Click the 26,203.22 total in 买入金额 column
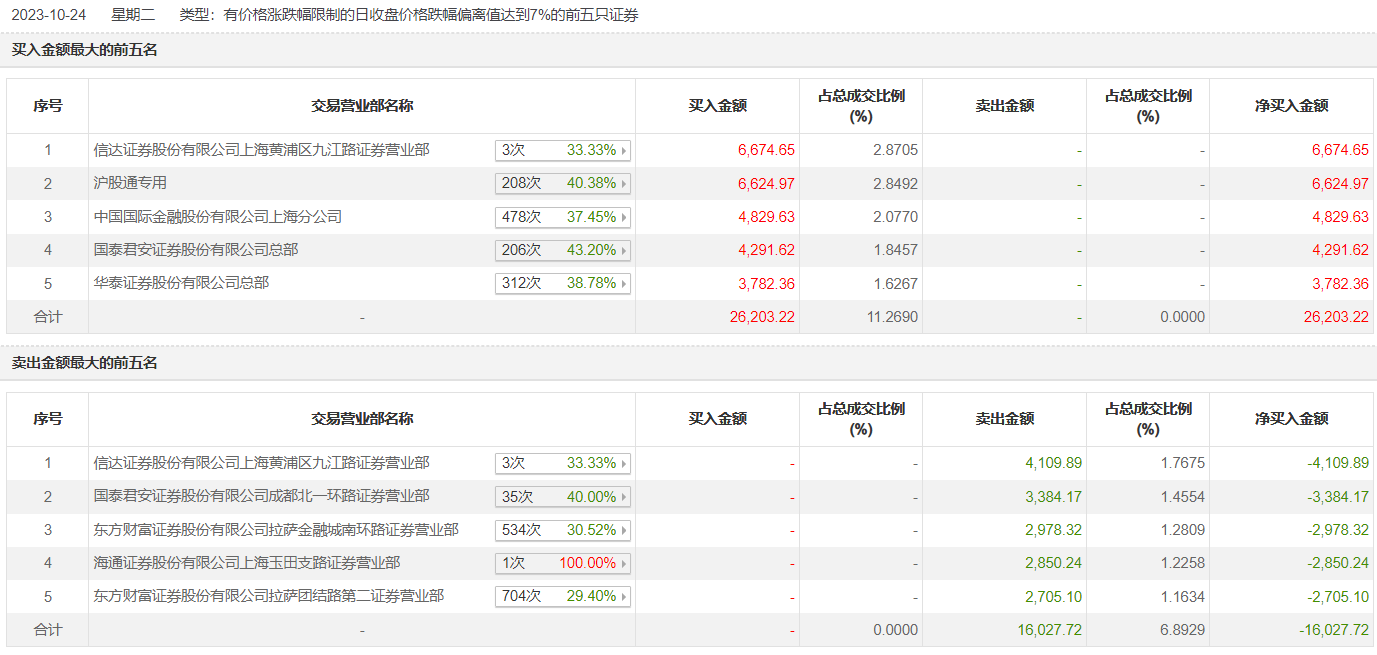1377x655 pixels. click(x=763, y=317)
